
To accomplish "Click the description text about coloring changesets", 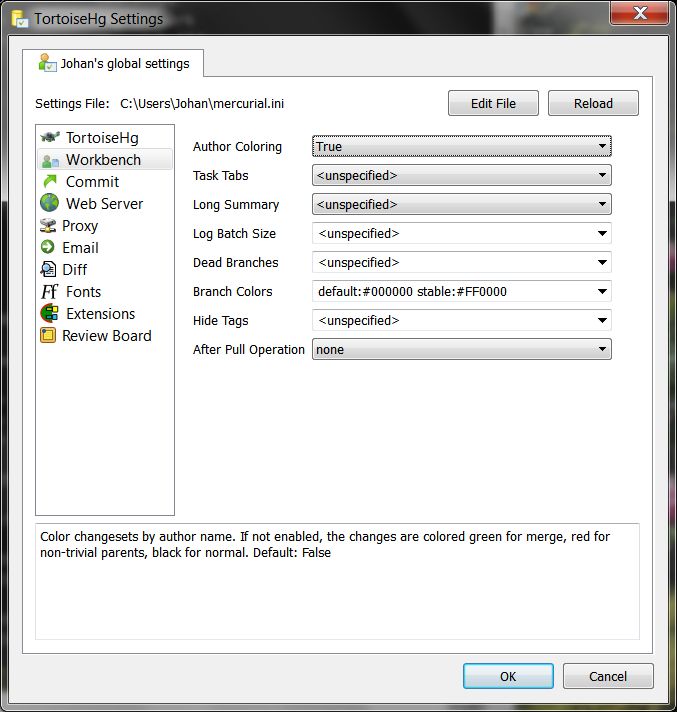I will tap(325, 544).
